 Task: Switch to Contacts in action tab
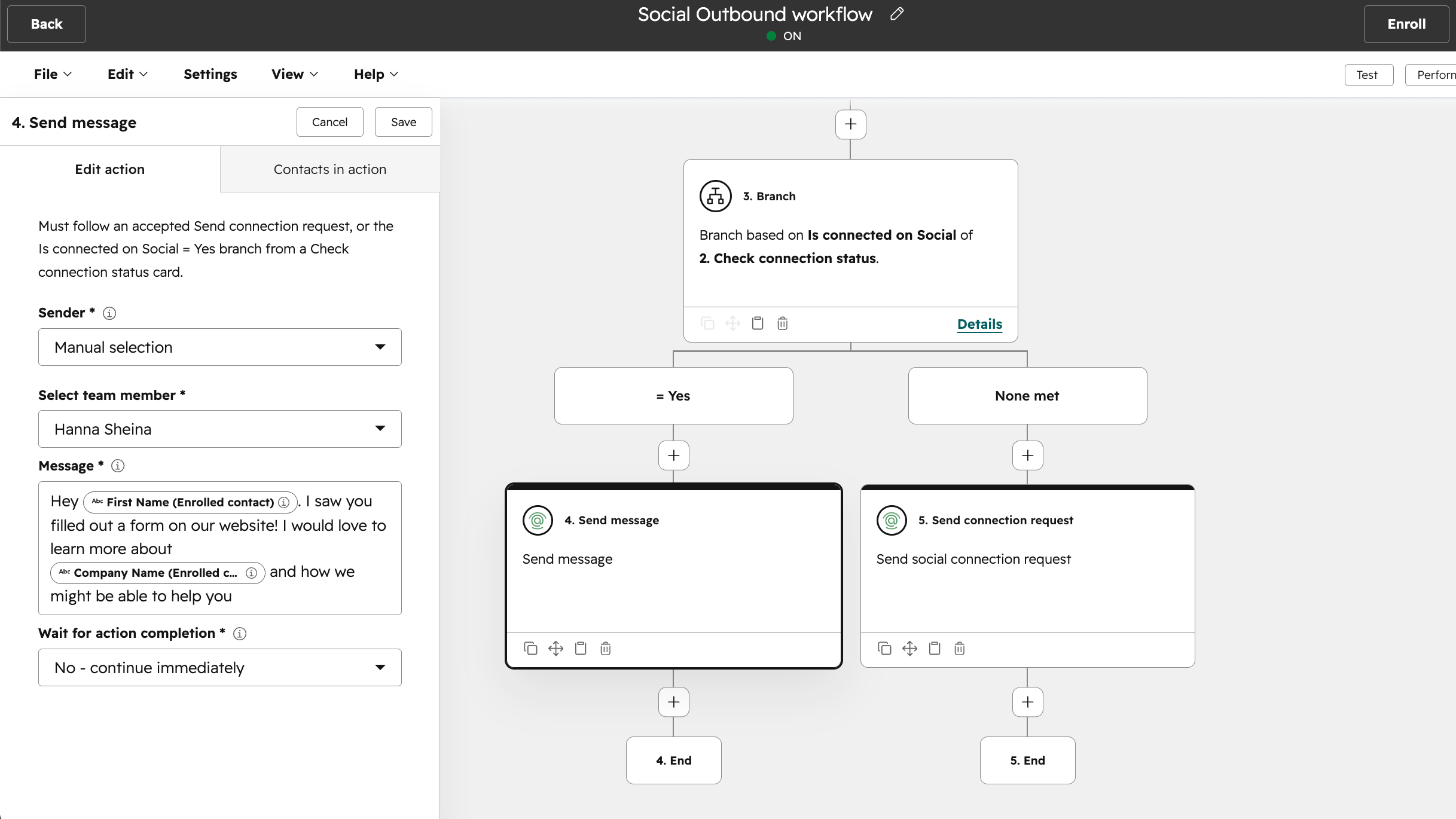[x=330, y=169]
